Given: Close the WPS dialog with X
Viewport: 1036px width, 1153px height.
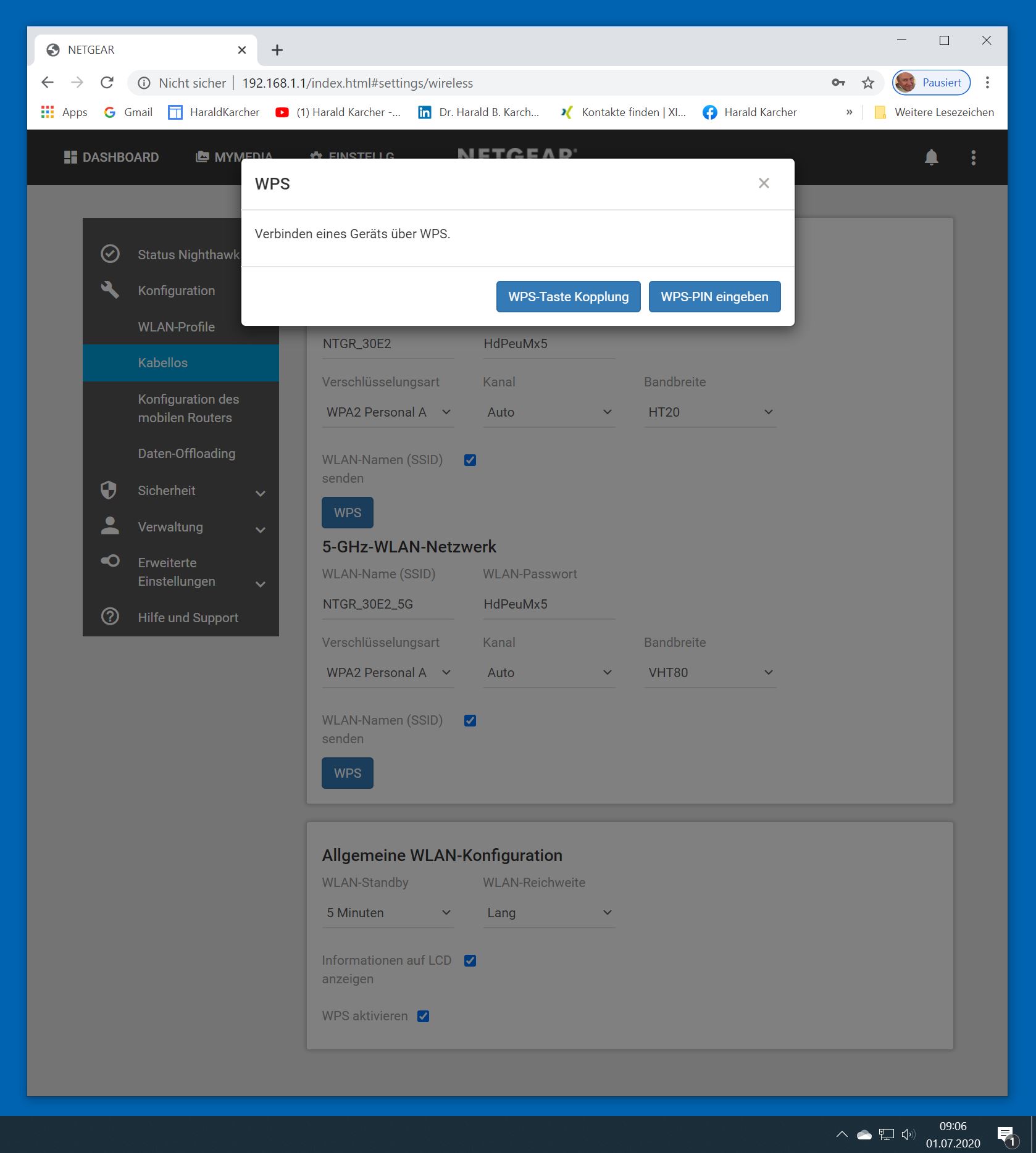Looking at the screenshot, I should pos(764,183).
